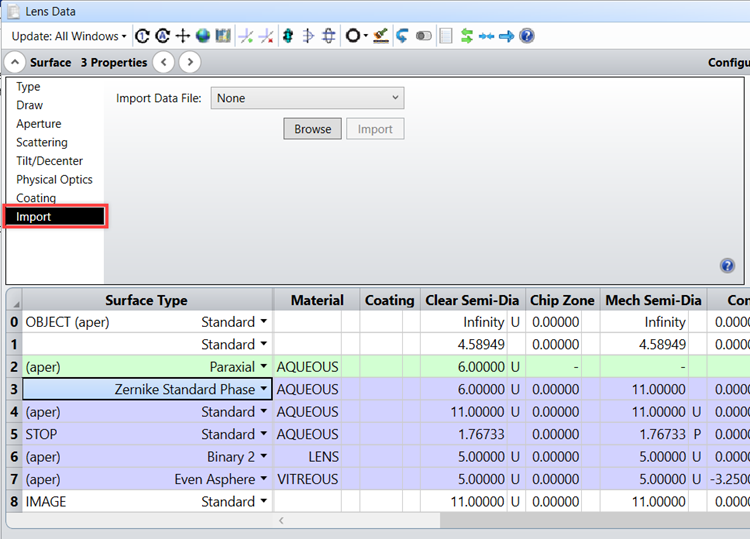Click the blank sheet icon in the toolbar

446,36
